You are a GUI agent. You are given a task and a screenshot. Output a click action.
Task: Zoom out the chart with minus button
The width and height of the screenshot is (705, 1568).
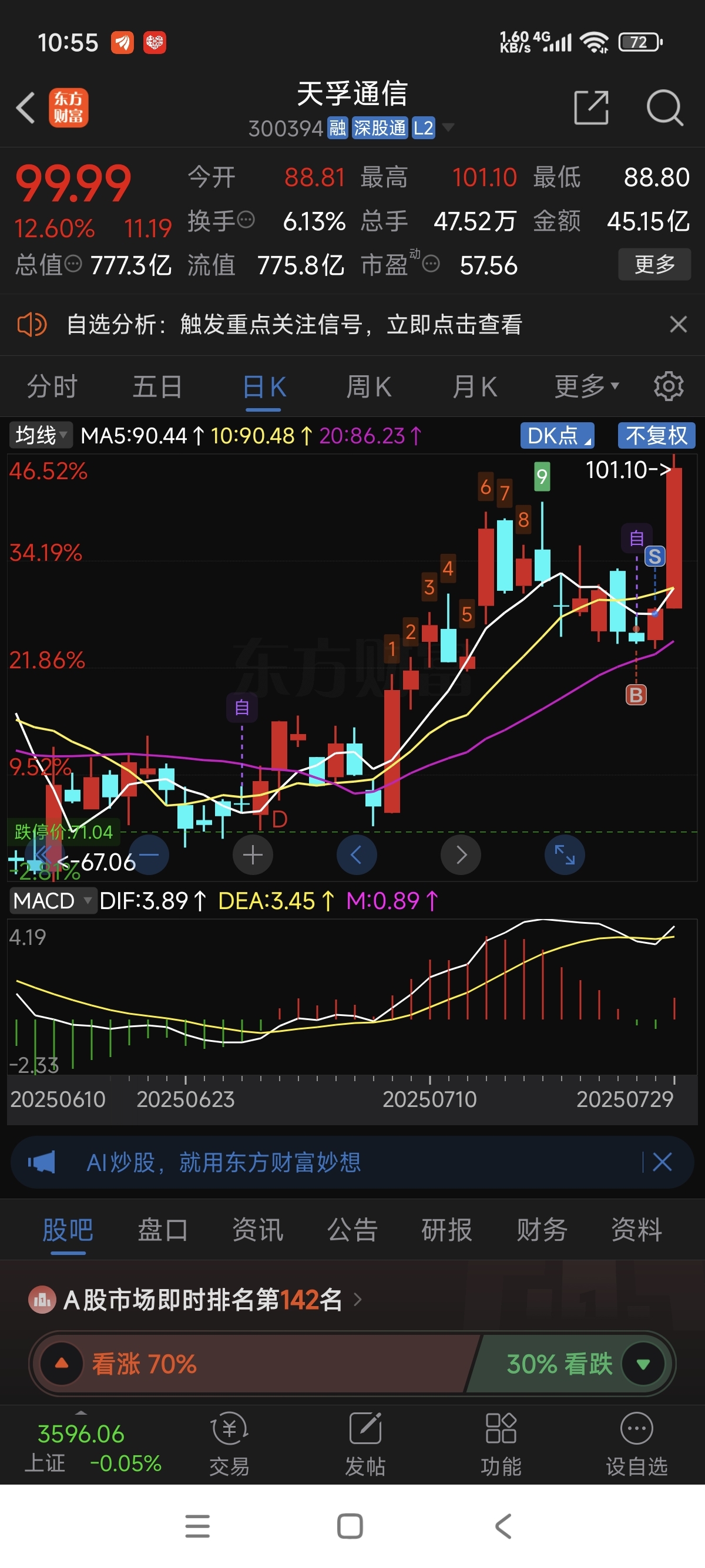149,854
